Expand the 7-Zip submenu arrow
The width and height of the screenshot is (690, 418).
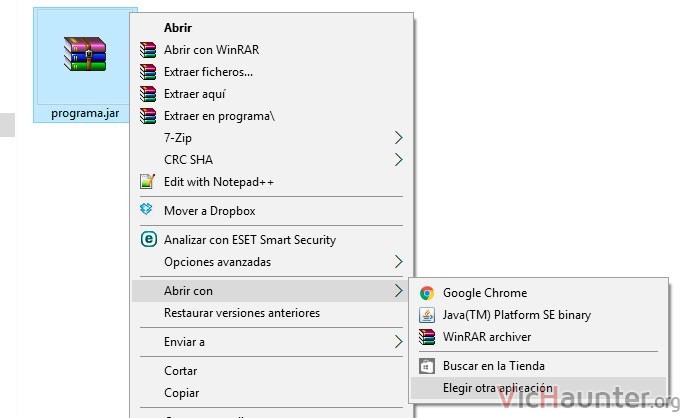click(x=398, y=138)
